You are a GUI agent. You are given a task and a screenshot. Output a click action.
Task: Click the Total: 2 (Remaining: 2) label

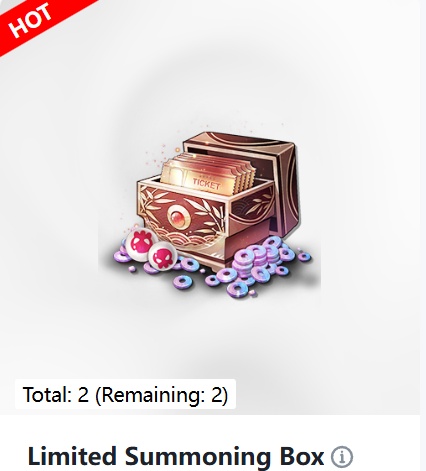[125, 394]
